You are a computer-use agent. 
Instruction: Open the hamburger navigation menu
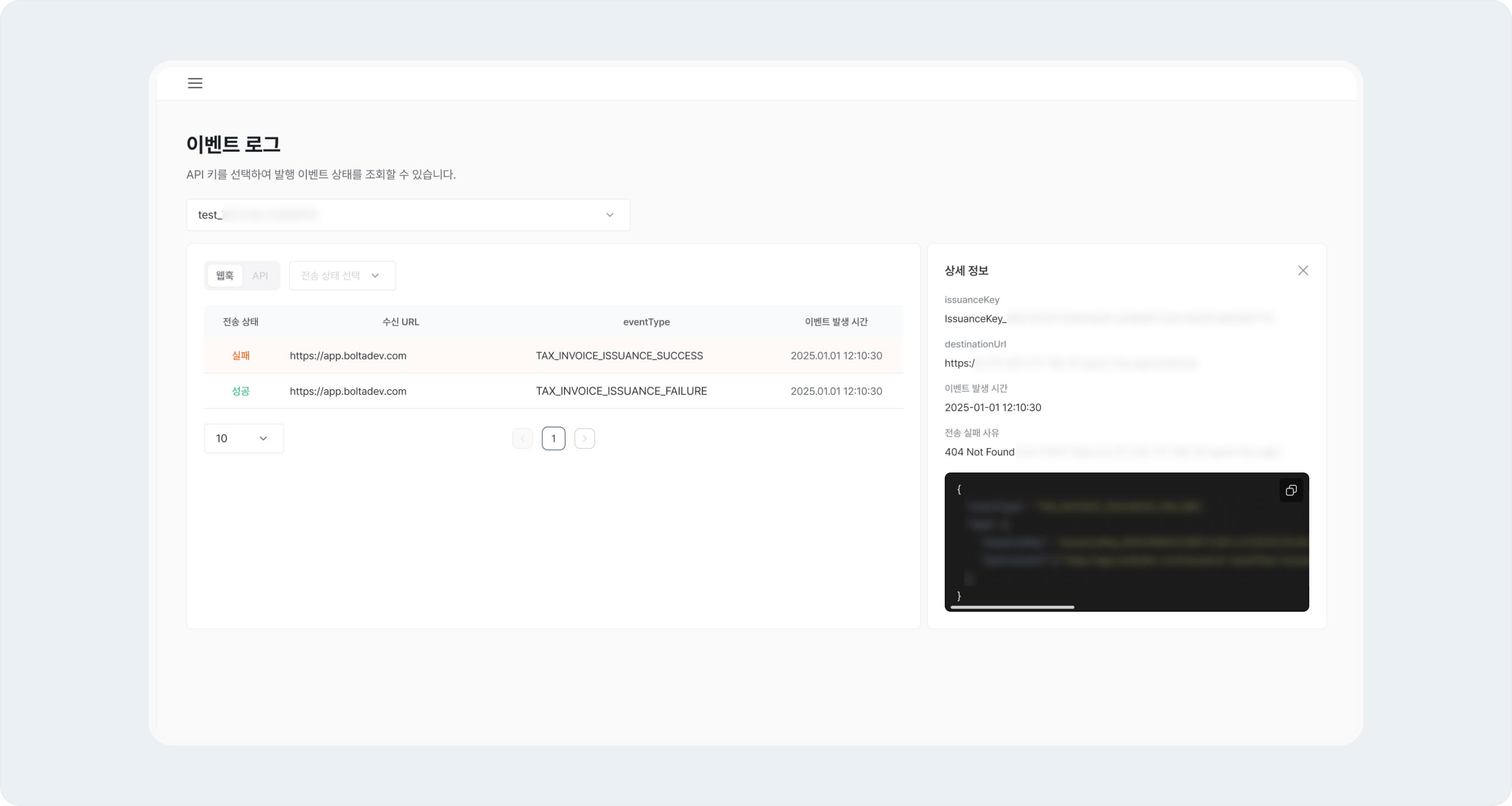point(194,83)
